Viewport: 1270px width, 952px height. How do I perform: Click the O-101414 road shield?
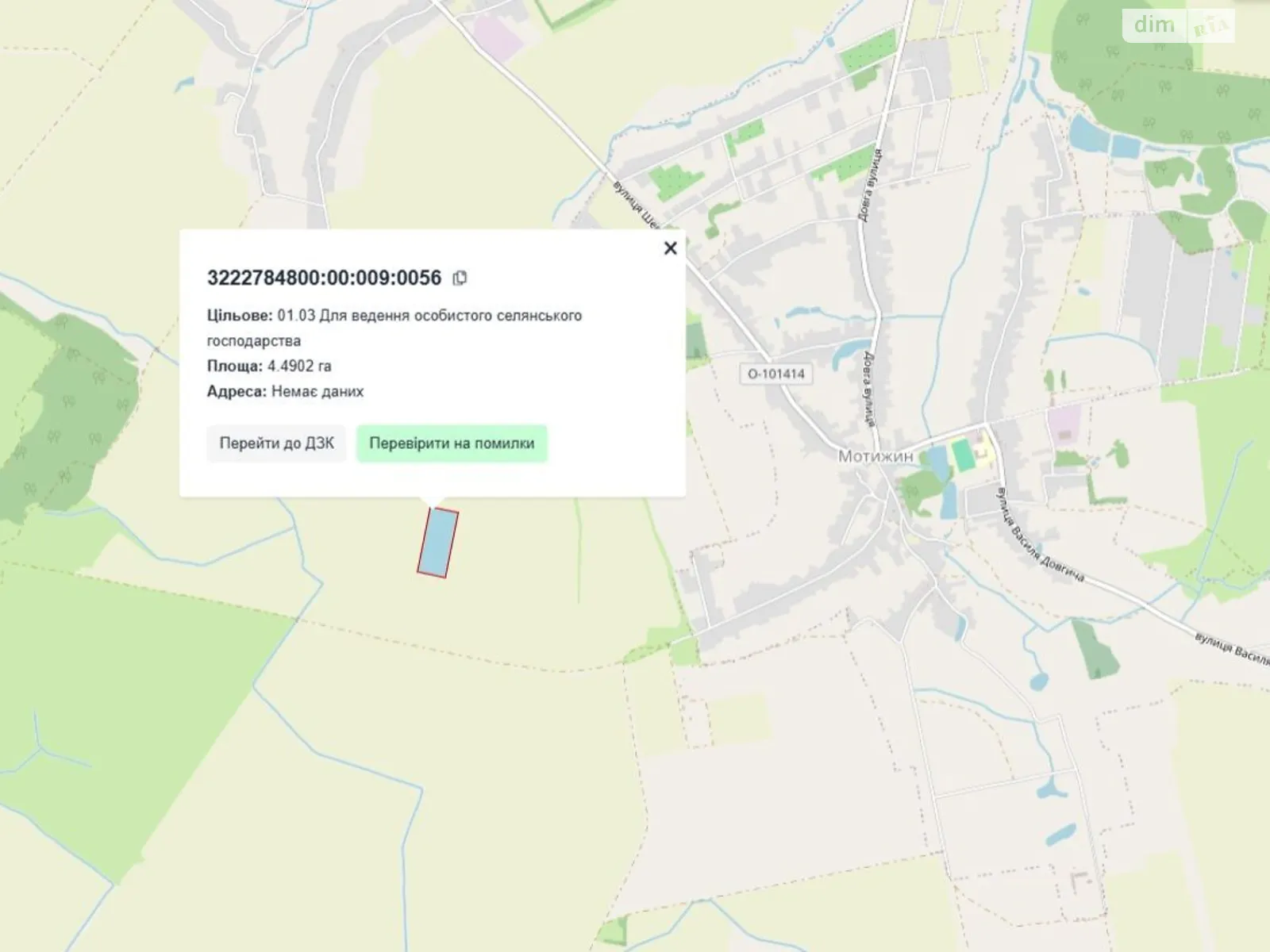[775, 373]
